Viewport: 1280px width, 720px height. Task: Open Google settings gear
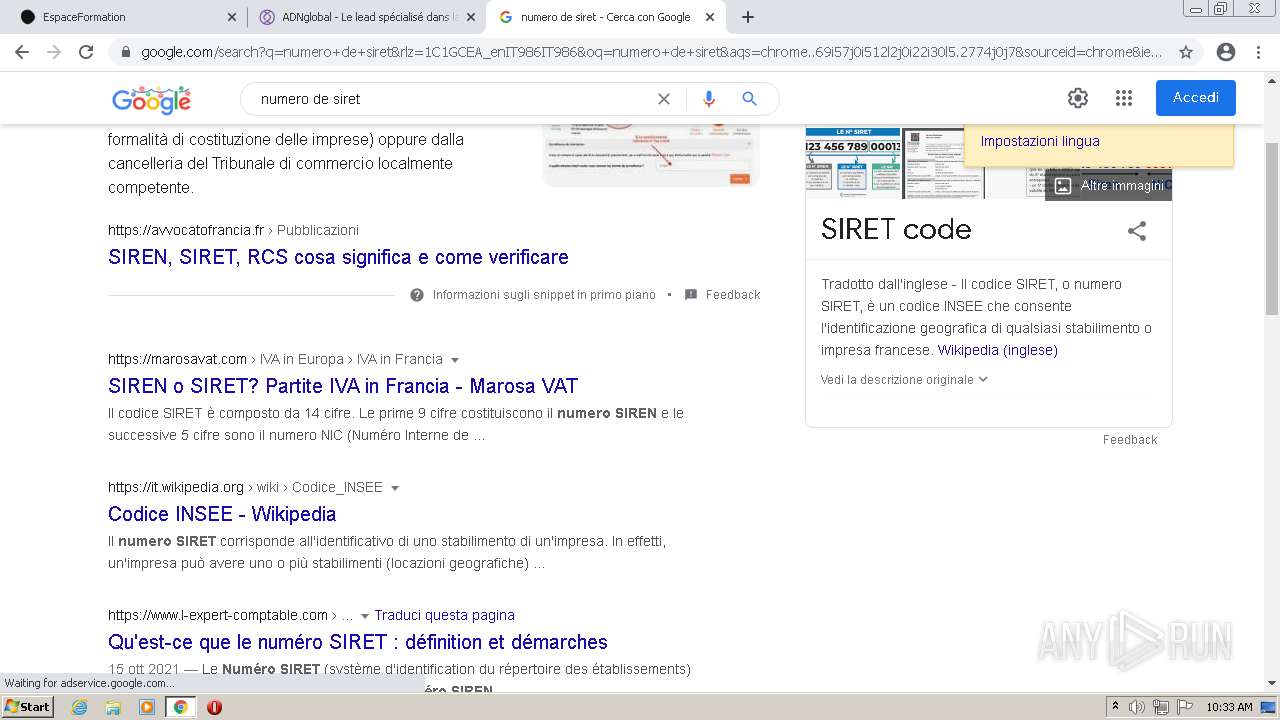1077,98
